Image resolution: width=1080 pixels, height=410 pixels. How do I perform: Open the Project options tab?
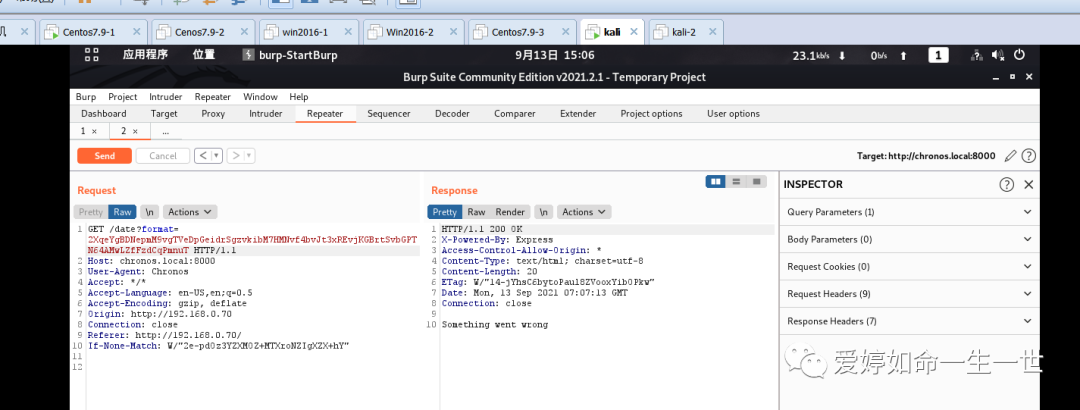pos(651,114)
